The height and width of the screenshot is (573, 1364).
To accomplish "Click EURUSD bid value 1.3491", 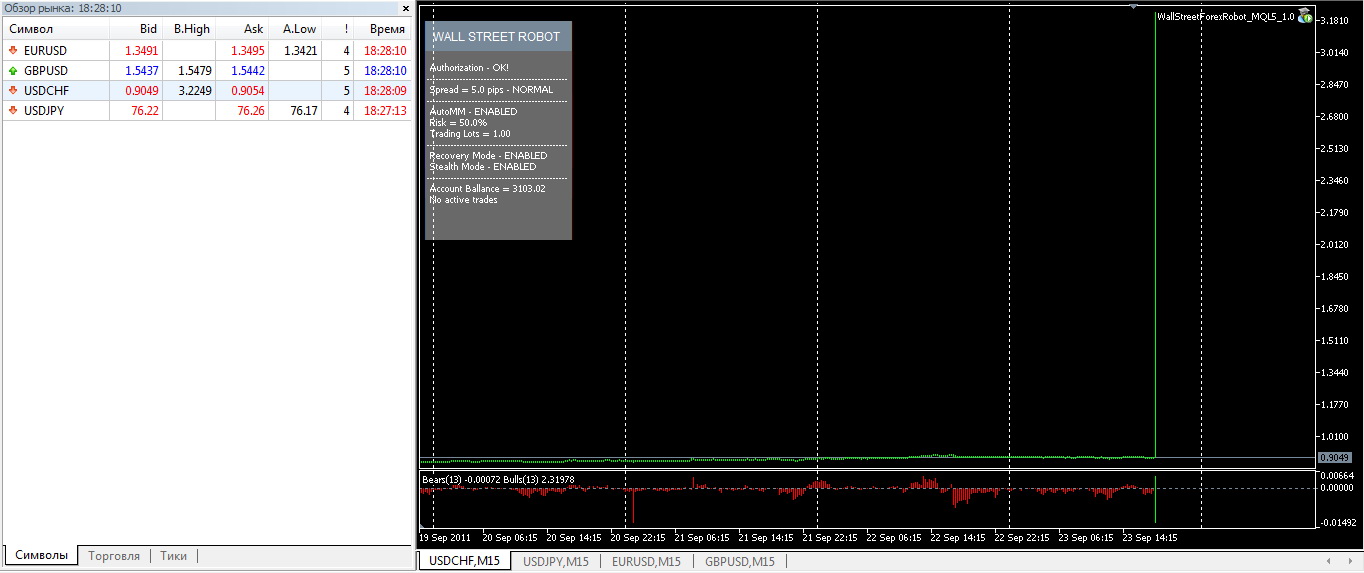I will (x=142, y=50).
